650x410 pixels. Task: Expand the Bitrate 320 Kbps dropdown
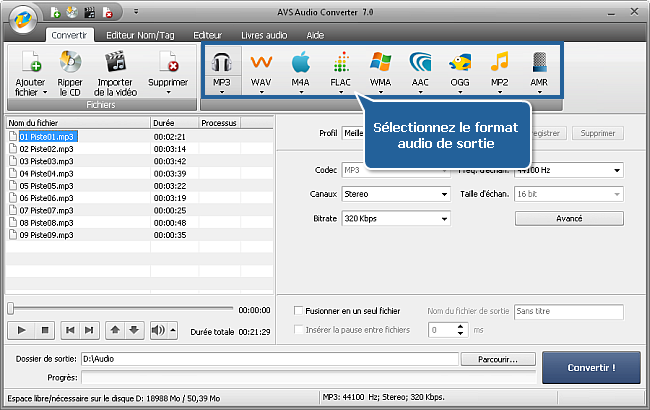point(396,218)
